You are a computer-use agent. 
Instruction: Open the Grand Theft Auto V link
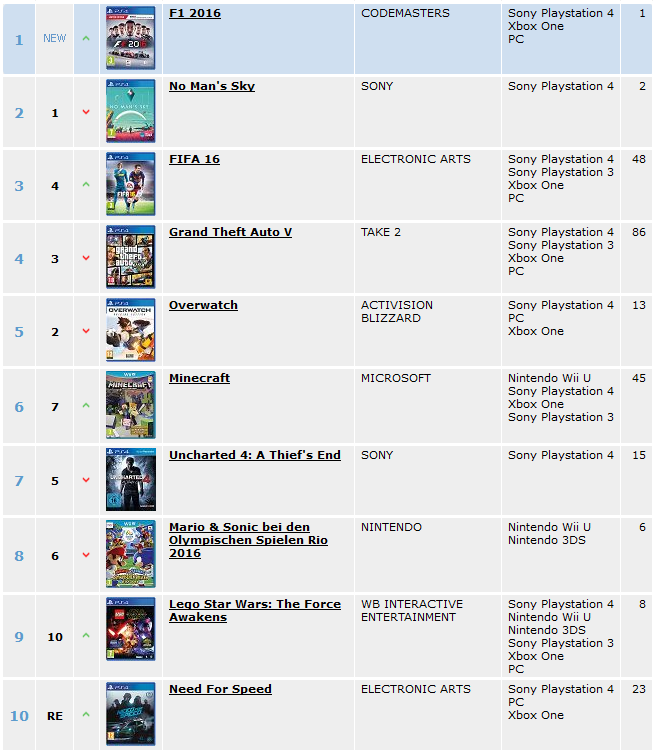(230, 232)
